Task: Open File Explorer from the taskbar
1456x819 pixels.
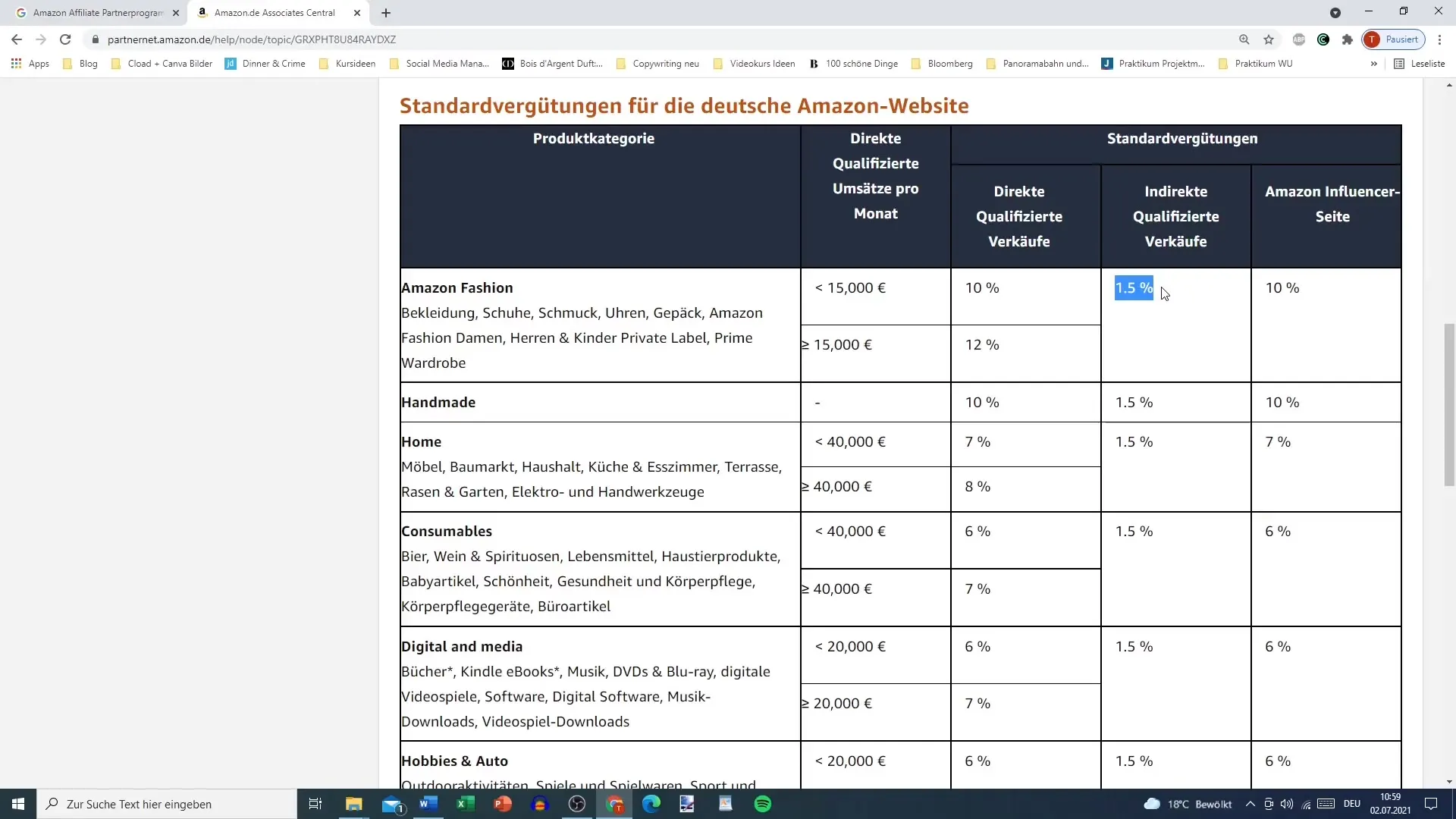Action: (x=354, y=804)
